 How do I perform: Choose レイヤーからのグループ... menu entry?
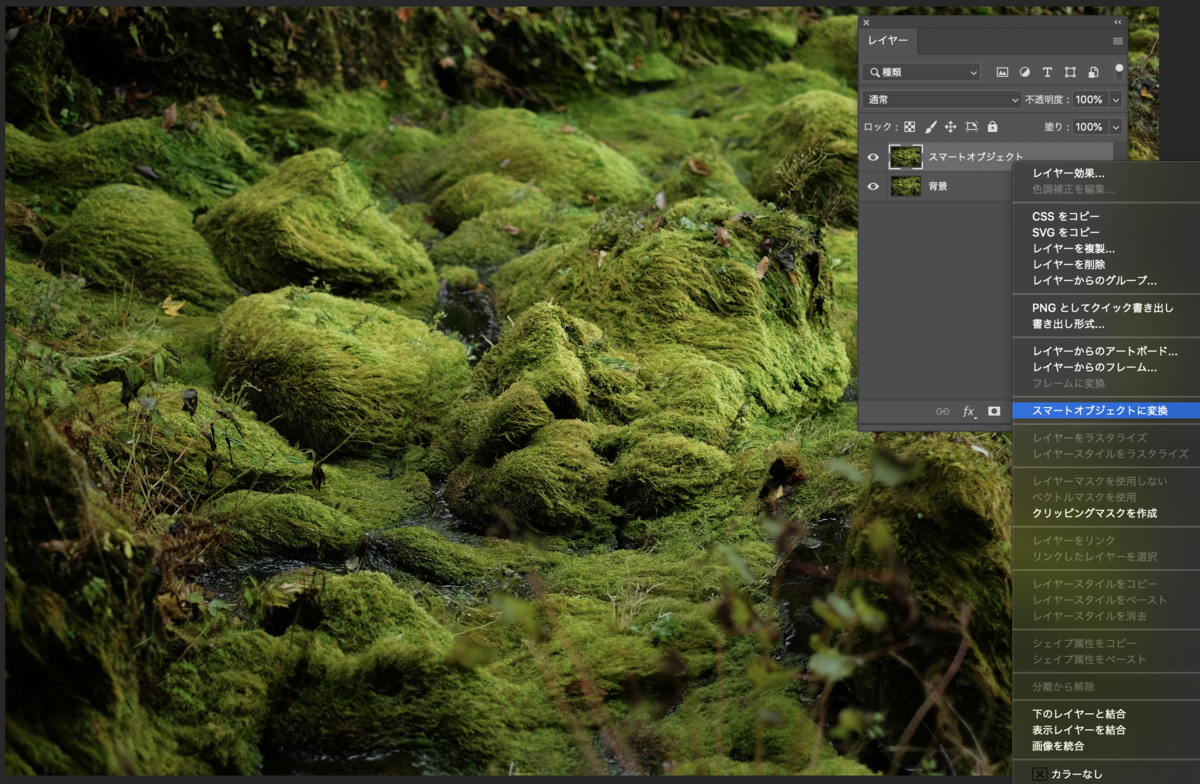[1094, 280]
